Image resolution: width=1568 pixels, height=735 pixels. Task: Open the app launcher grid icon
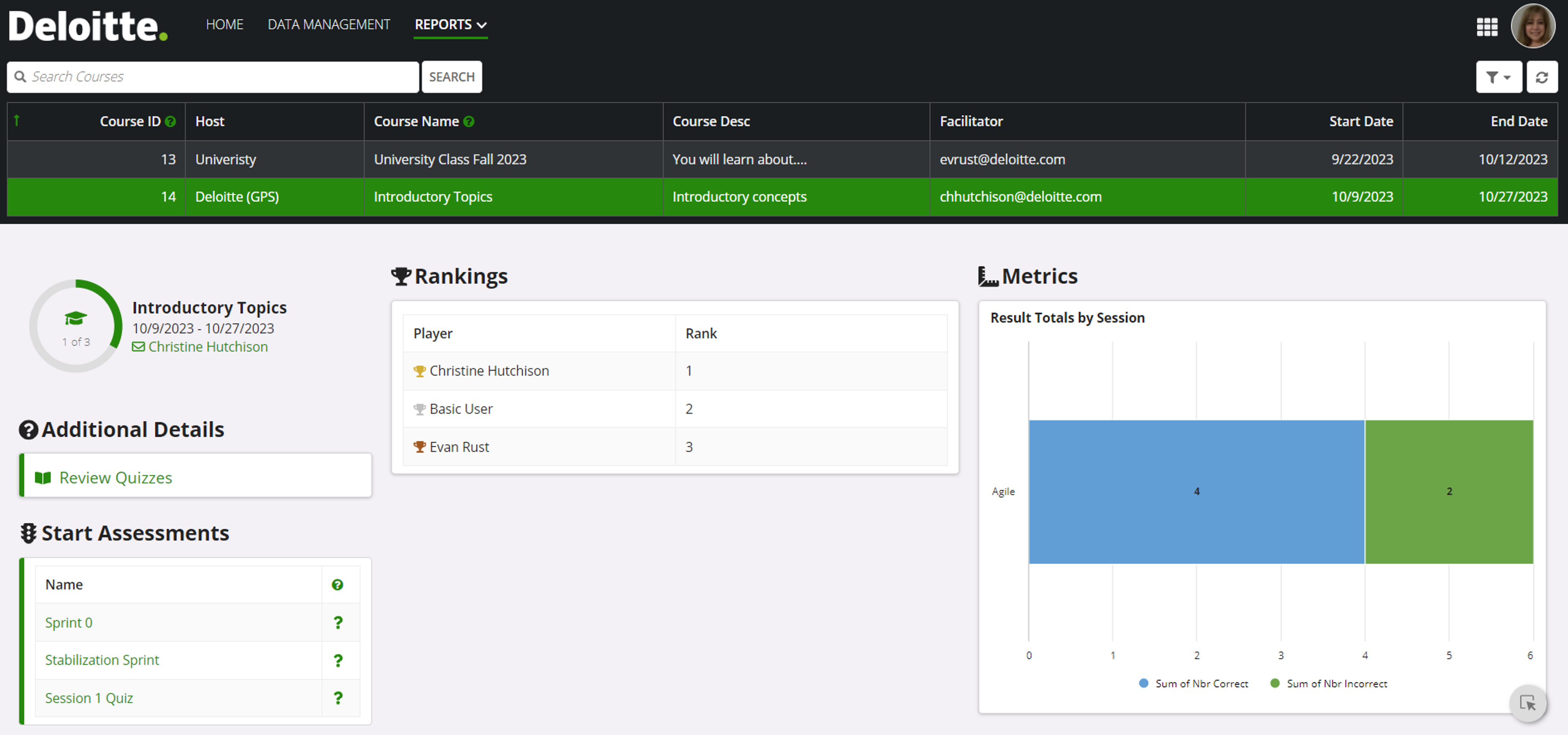pyautogui.click(x=1486, y=26)
